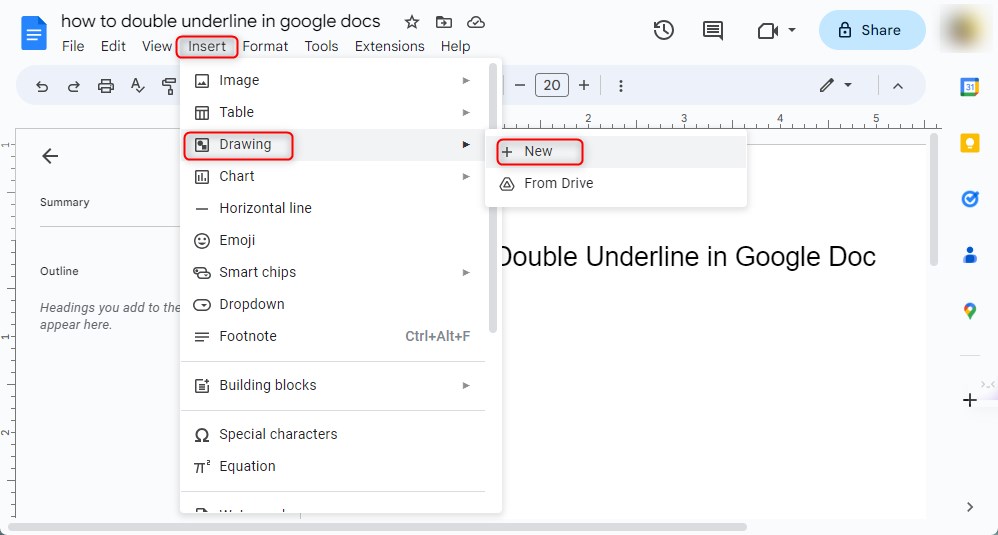Close the outline with the back arrow
The width and height of the screenshot is (998, 535).
pos(50,156)
